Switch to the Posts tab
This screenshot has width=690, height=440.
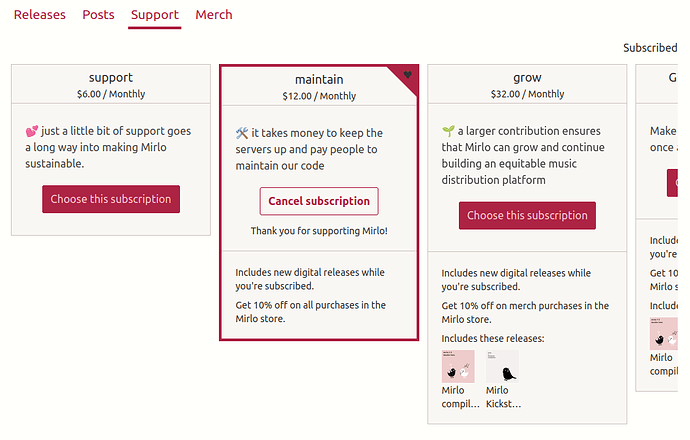click(x=98, y=15)
